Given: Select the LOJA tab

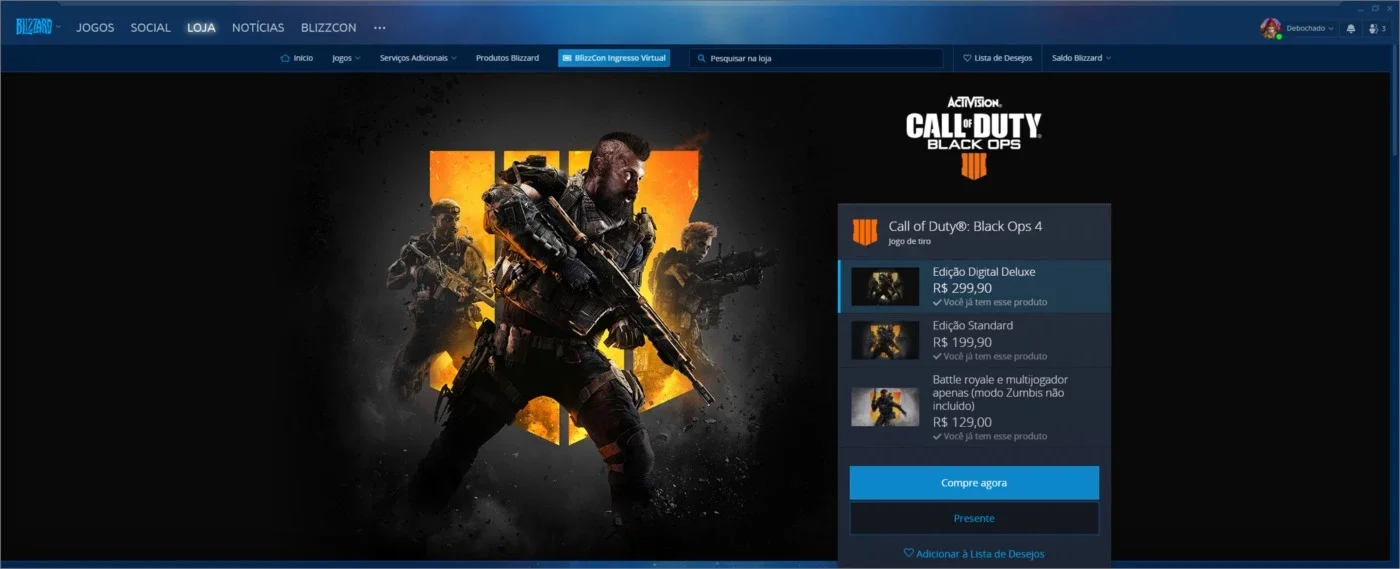Looking at the screenshot, I should click(201, 28).
